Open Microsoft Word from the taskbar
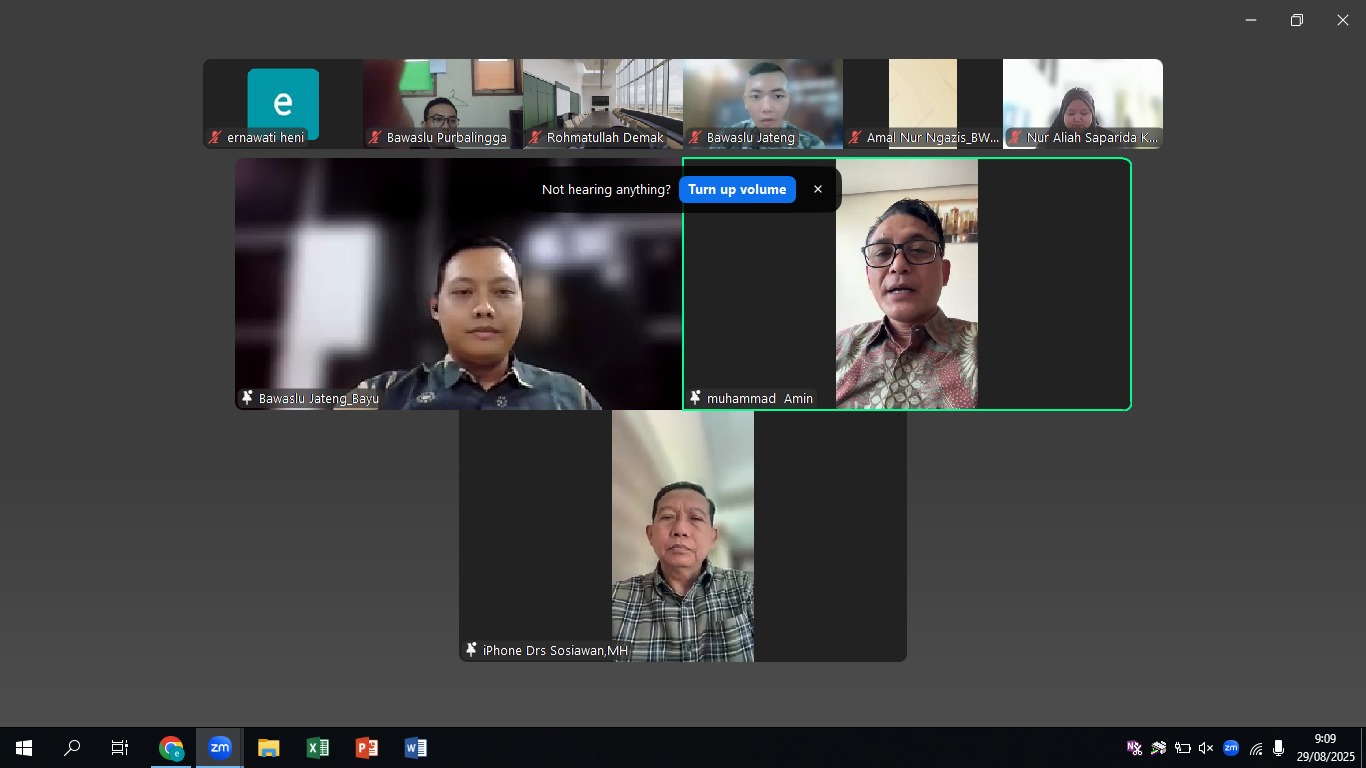 pyautogui.click(x=416, y=747)
